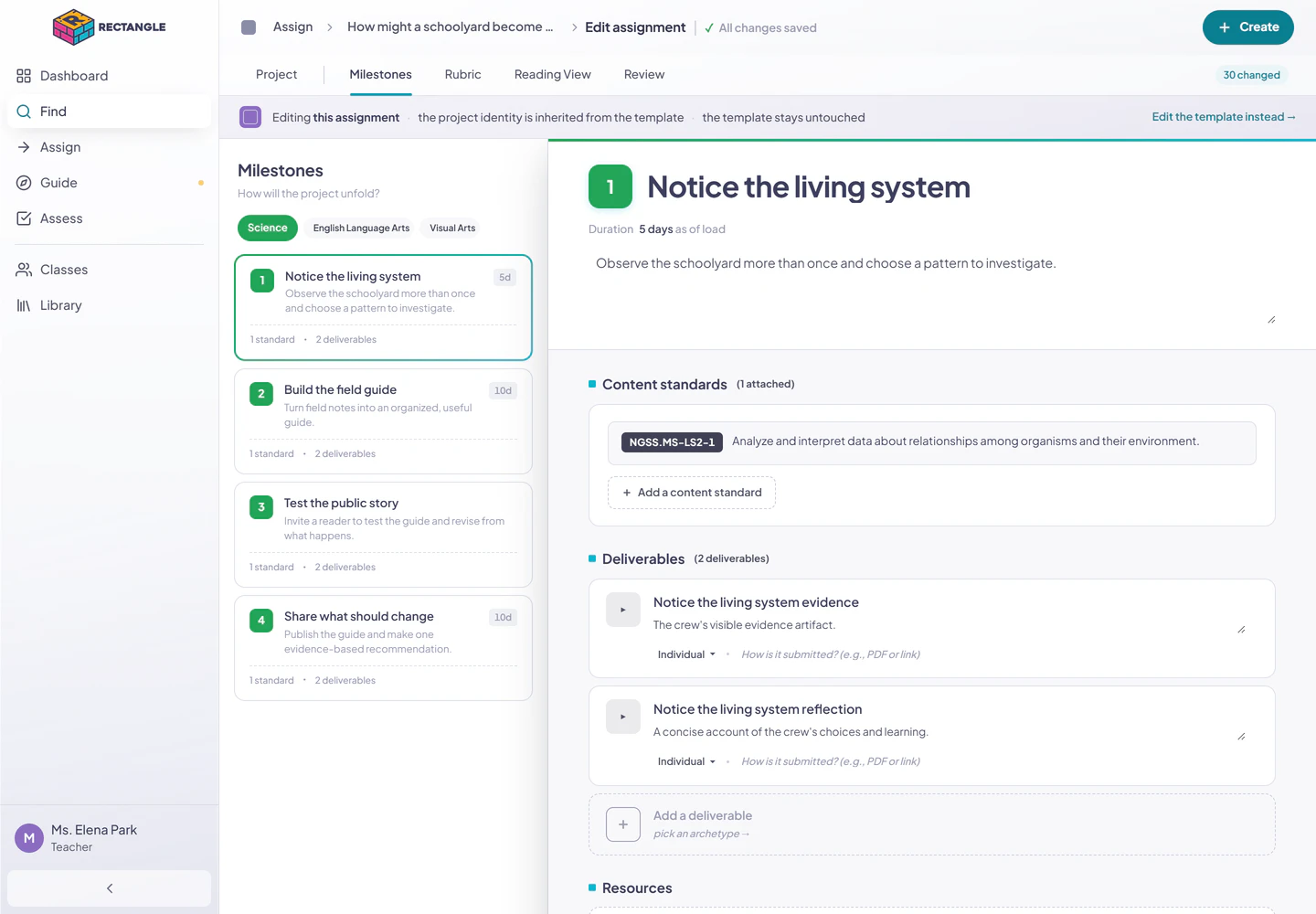Expand Notice the living system reflection deliverable

coord(623,717)
